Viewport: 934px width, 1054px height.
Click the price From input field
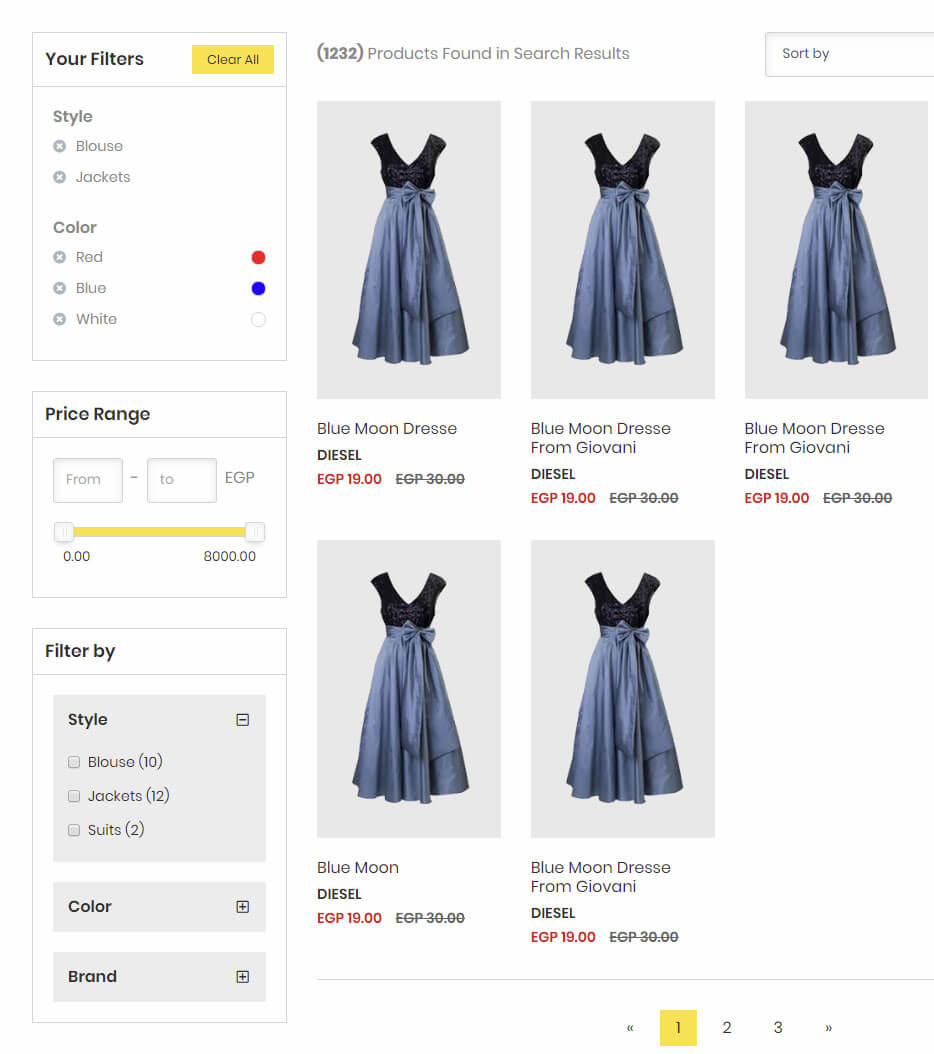tap(88, 480)
